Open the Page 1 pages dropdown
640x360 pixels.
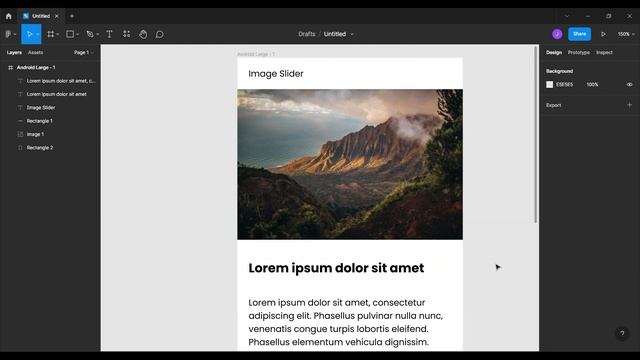84,52
